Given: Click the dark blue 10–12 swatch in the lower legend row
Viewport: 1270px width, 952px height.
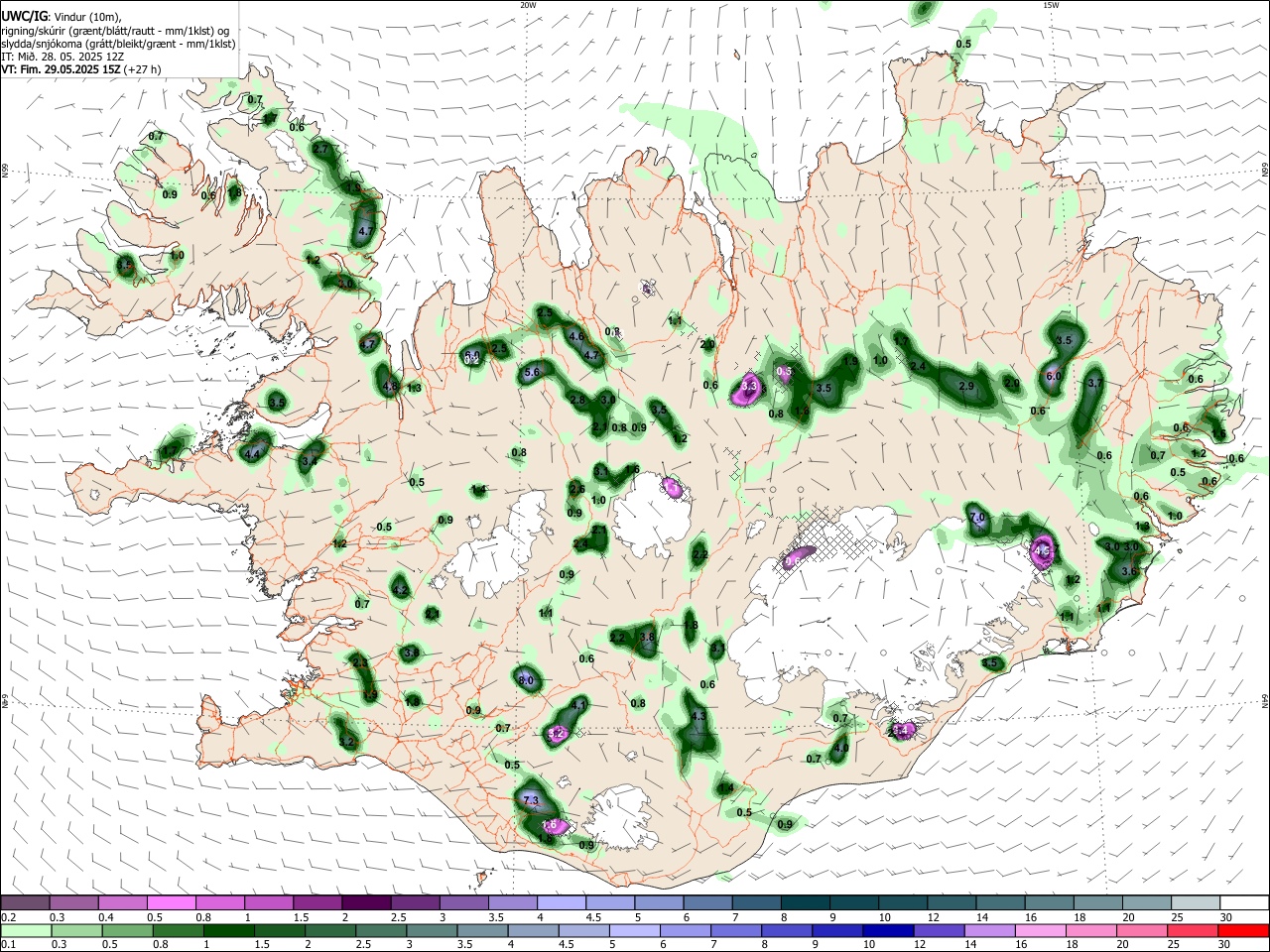Looking at the screenshot, I should 887,930.
